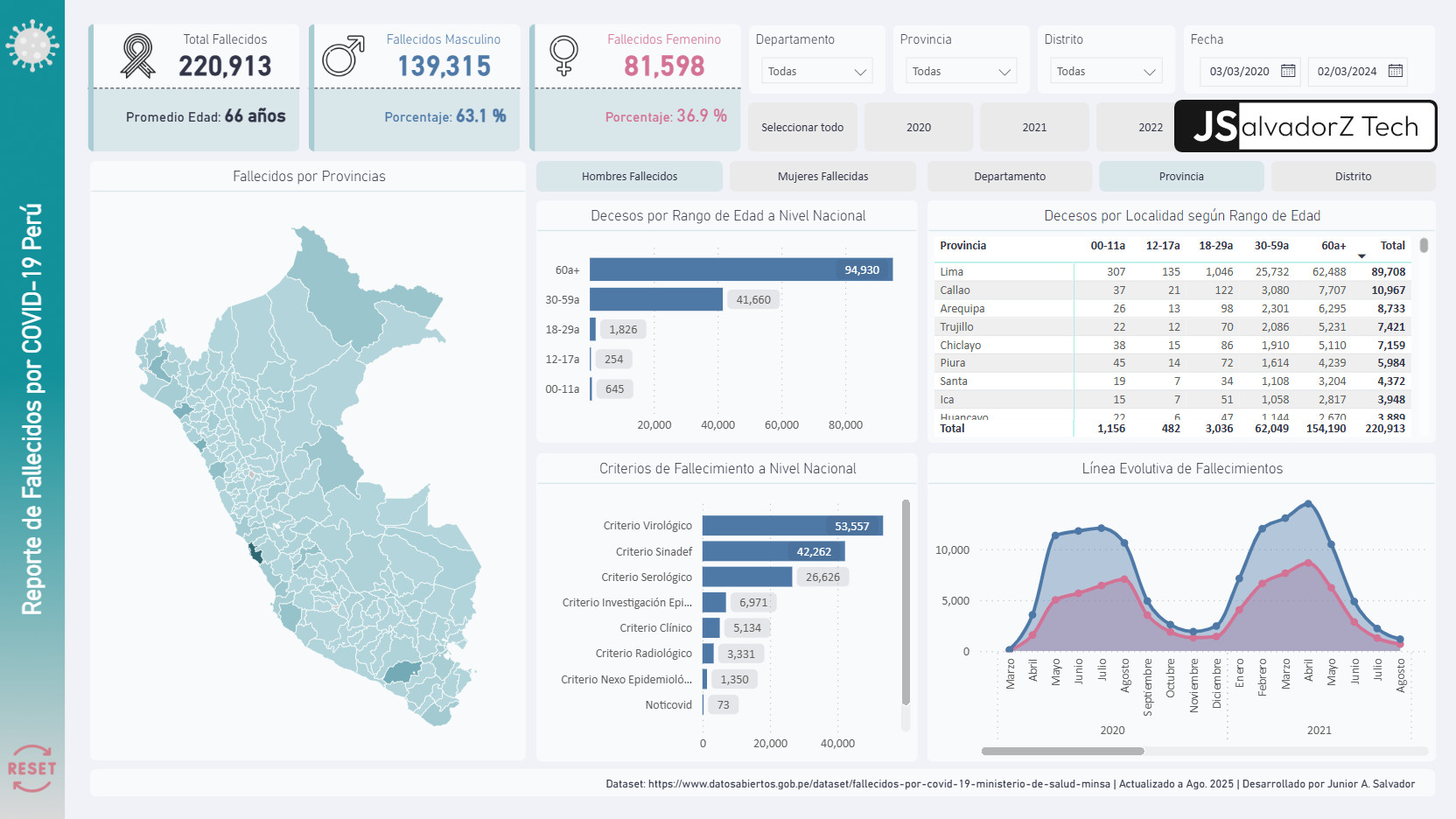Screen dimensions: 1456x819
Task: Open the calendar picker for date 03/03/2020
Action: point(1287,72)
